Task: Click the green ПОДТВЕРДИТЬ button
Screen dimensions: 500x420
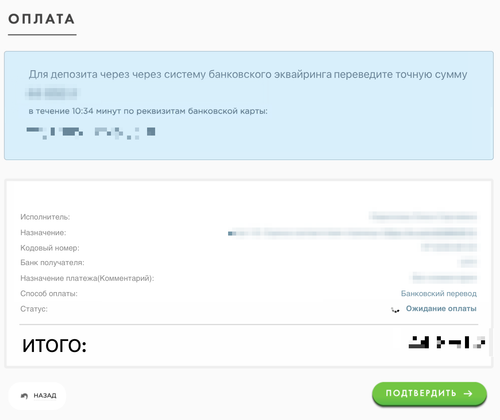Action: 429,393
